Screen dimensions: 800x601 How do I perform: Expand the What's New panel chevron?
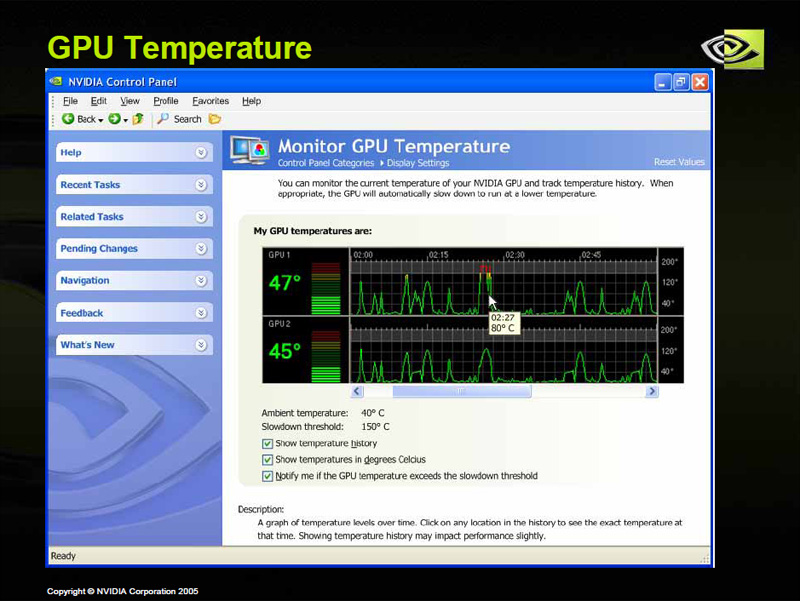tap(201, 345)
